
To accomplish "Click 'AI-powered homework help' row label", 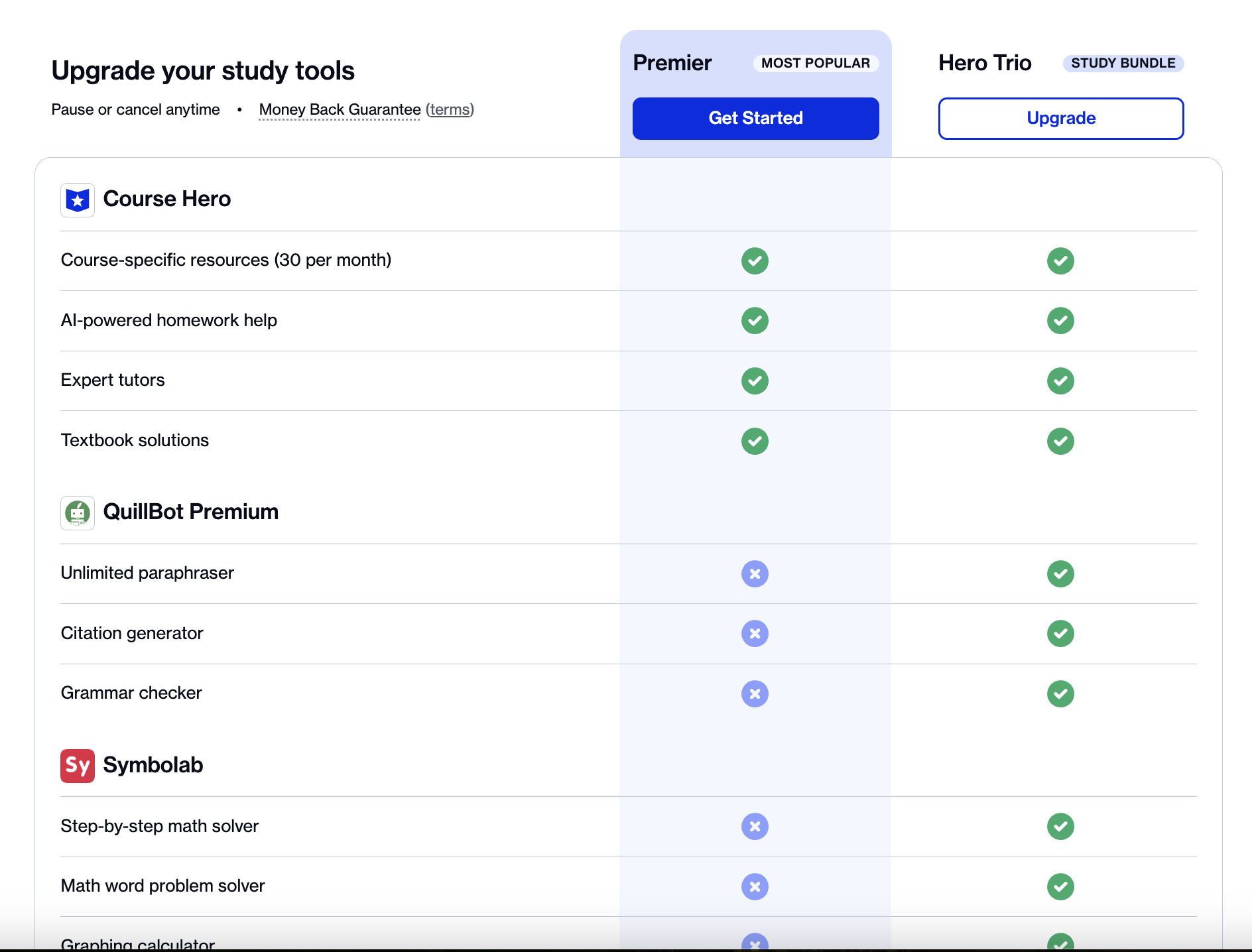I will coord(169,320).
